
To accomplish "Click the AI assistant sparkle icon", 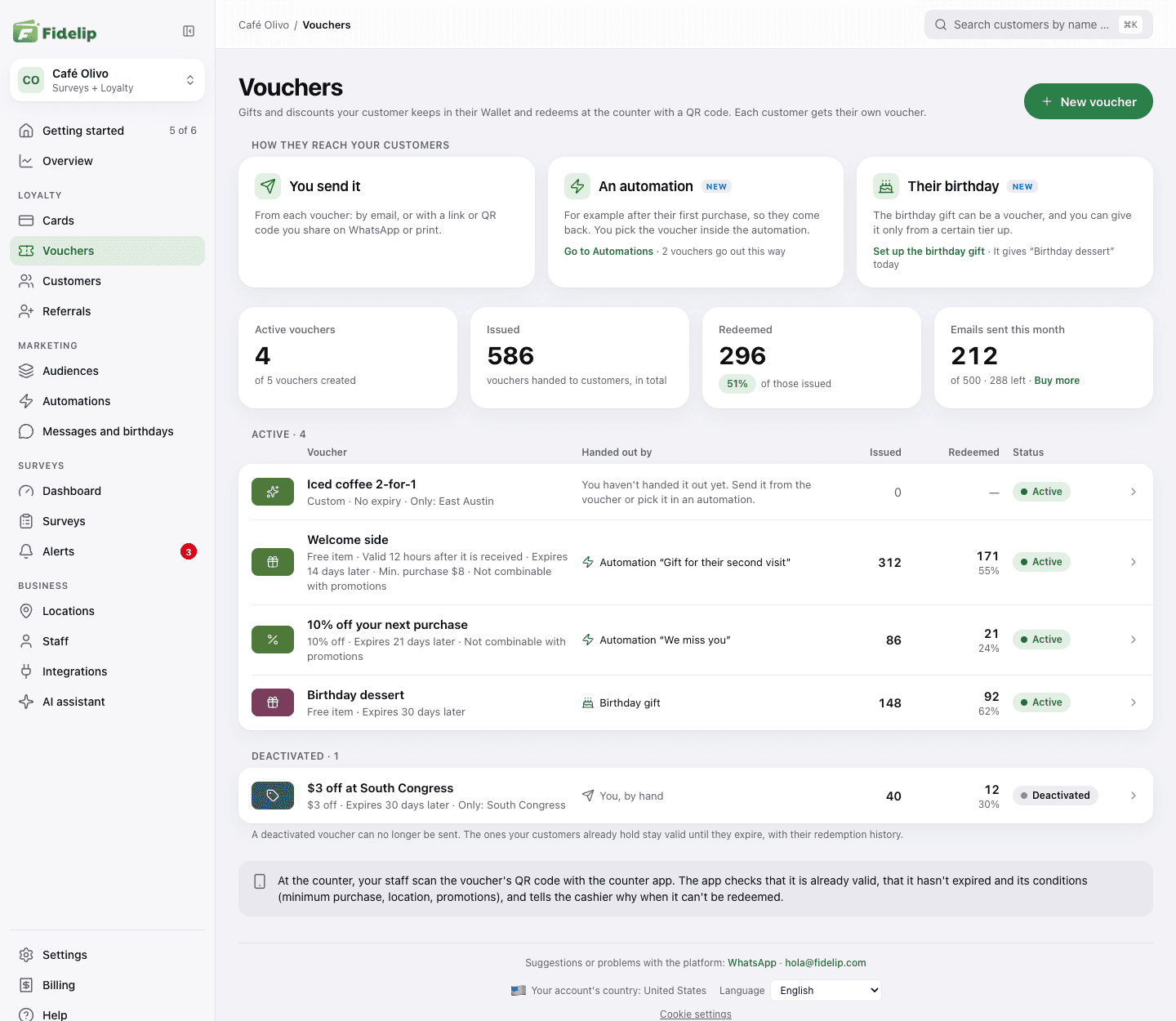I will (26, 702).
